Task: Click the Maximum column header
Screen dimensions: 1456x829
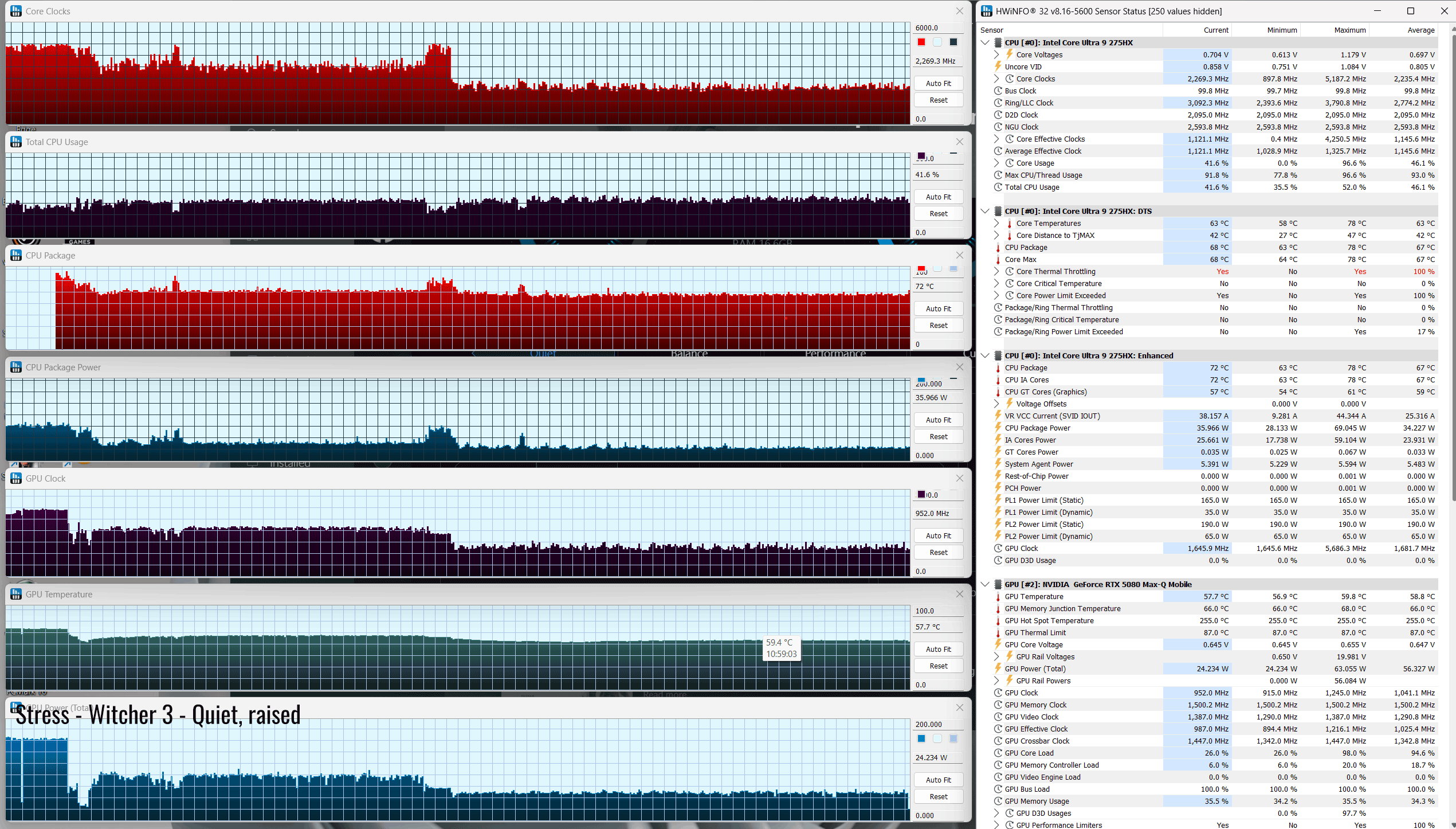Action: pyautogui.click(x=1350, y=30)
